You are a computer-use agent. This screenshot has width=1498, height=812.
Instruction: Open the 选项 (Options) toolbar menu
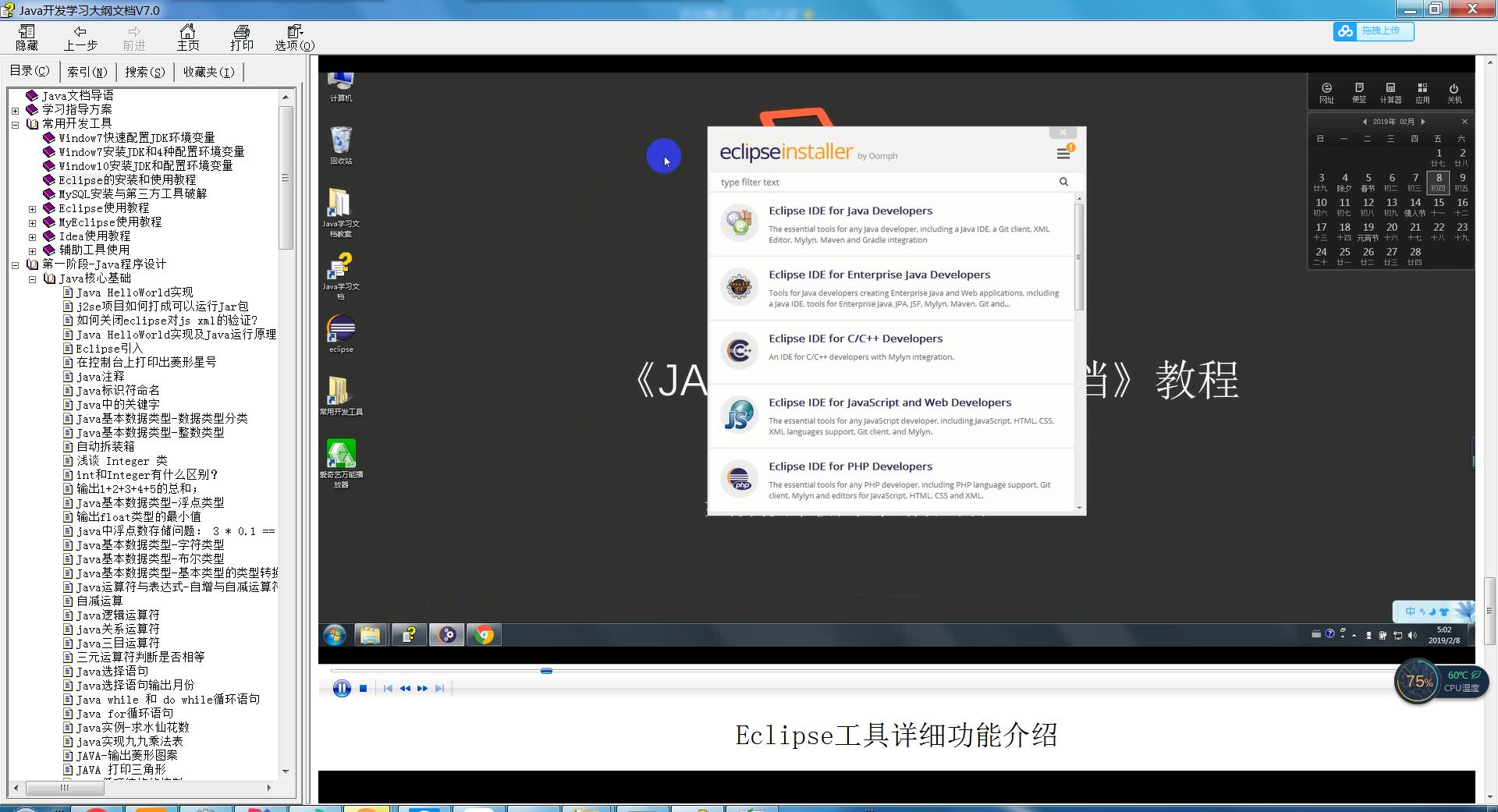pyautogui.click(x=294, y=37)
